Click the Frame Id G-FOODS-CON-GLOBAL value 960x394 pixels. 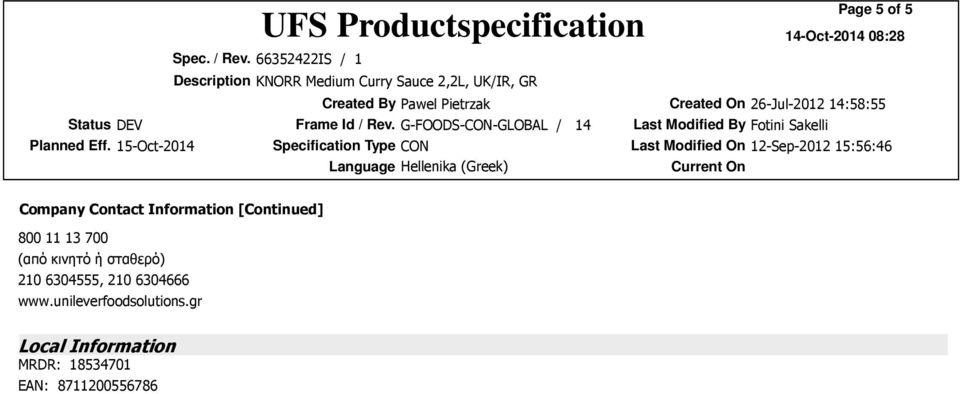(x=474, y=125)
